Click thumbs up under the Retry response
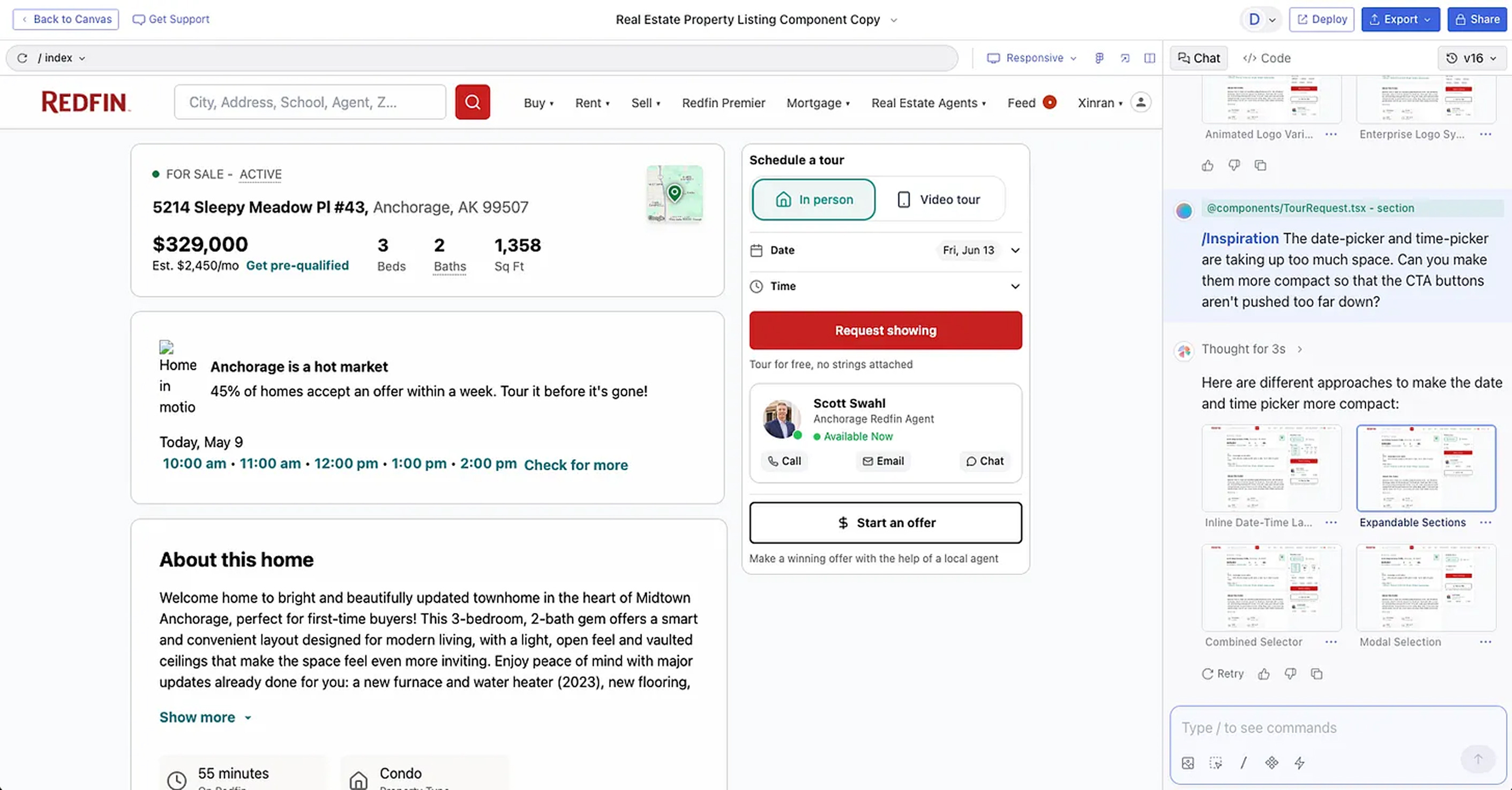Image resolution: width=1512 pixels, height=790 pixels. click(x=1263, y=674)
